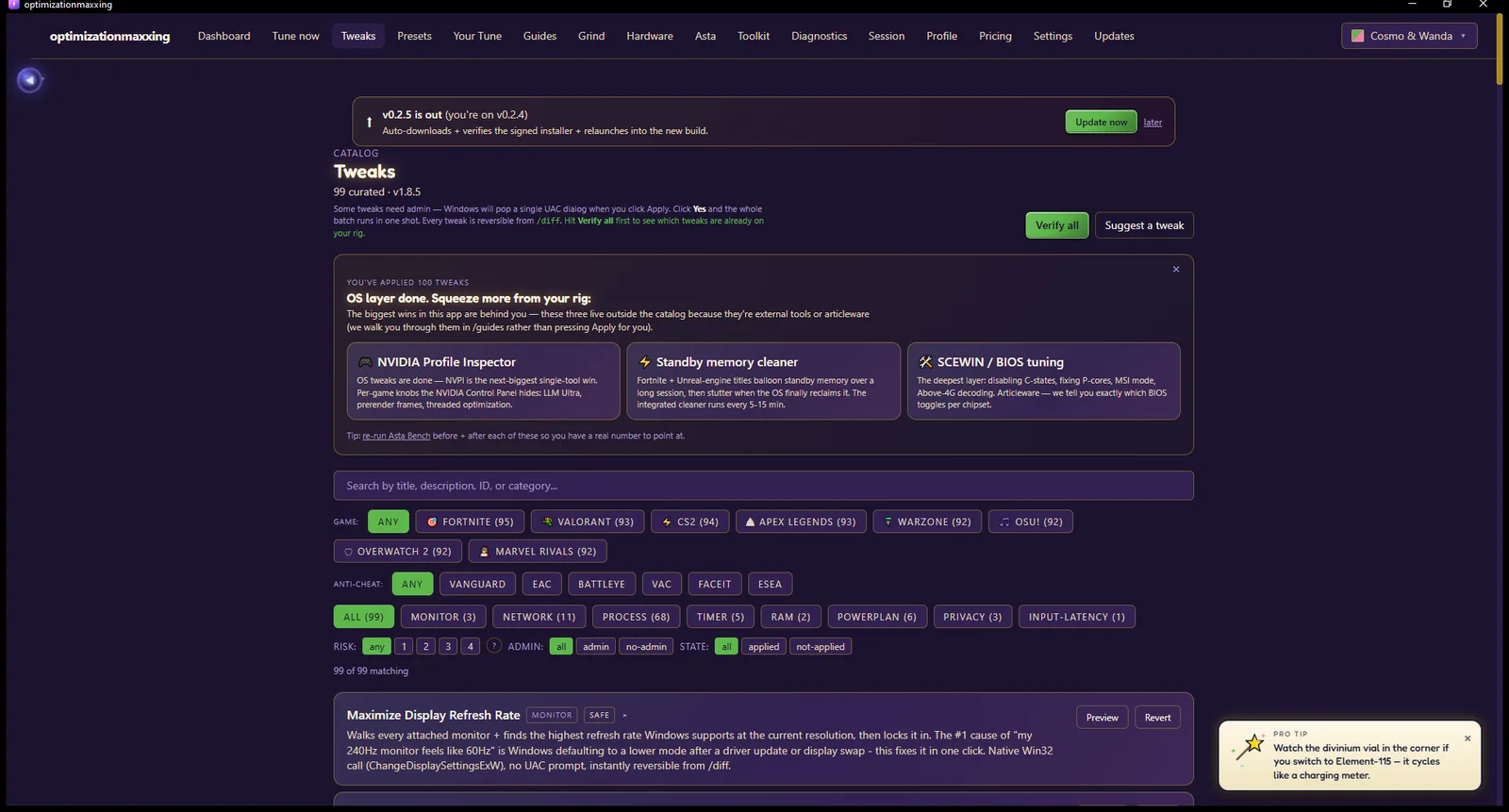Expand the Maximize Display Refresh Rate details arrow
Image resolution: width=1509 pixels, height=812 pixels.
[624, 716]
